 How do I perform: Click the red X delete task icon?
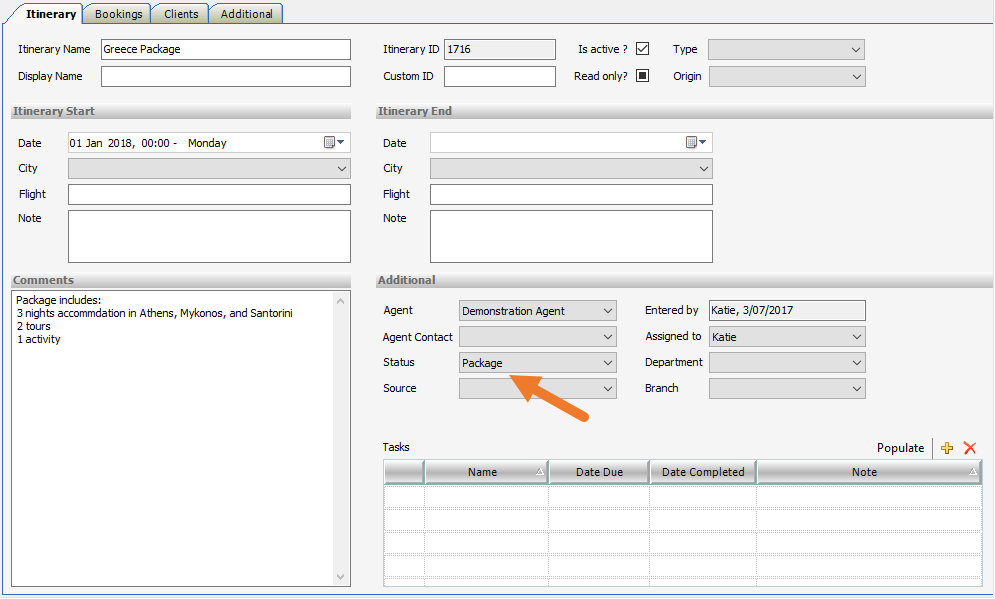[969, 449]
